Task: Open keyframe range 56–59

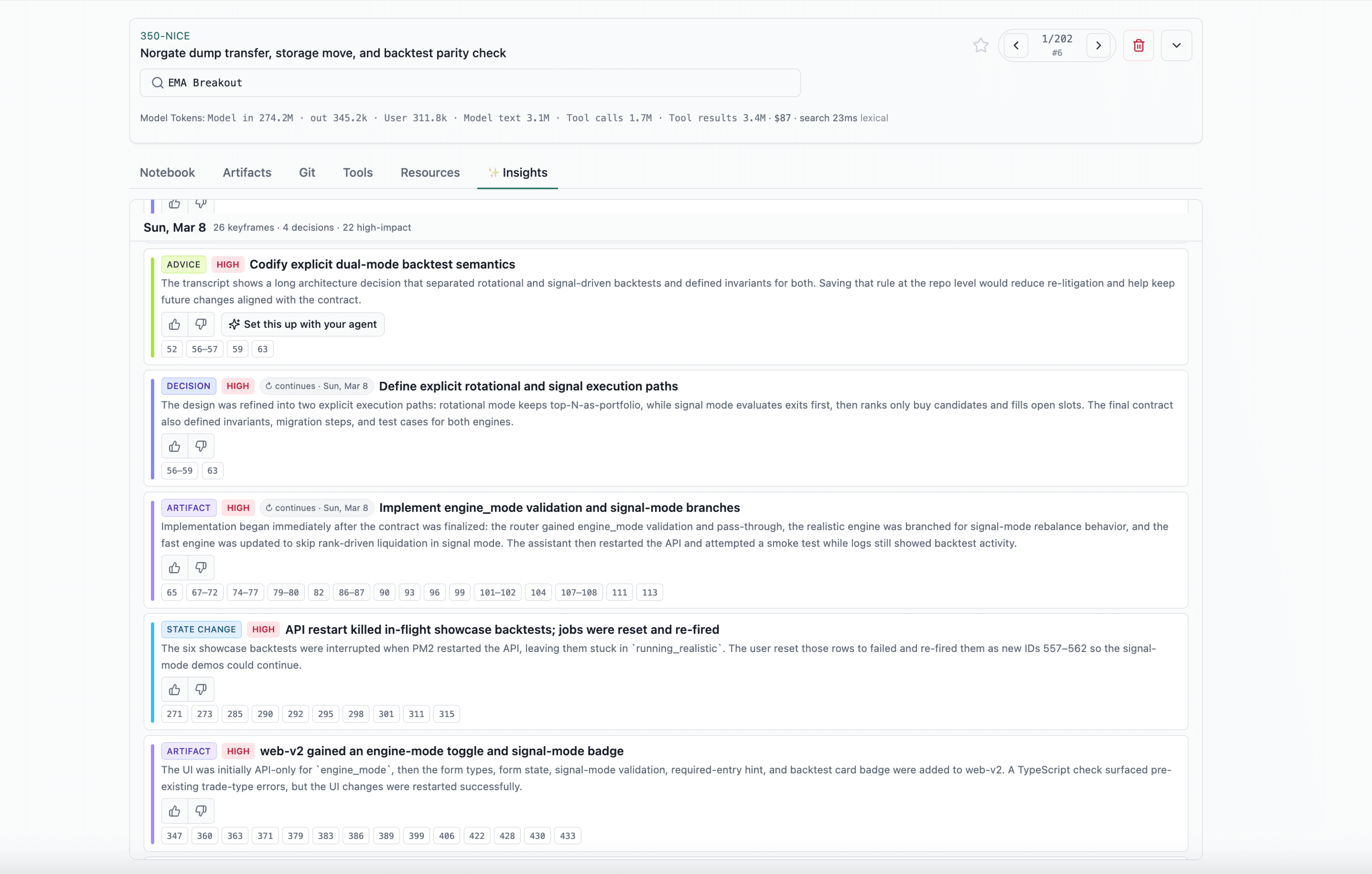Action: pyautogui.click(x=179, y=471)
